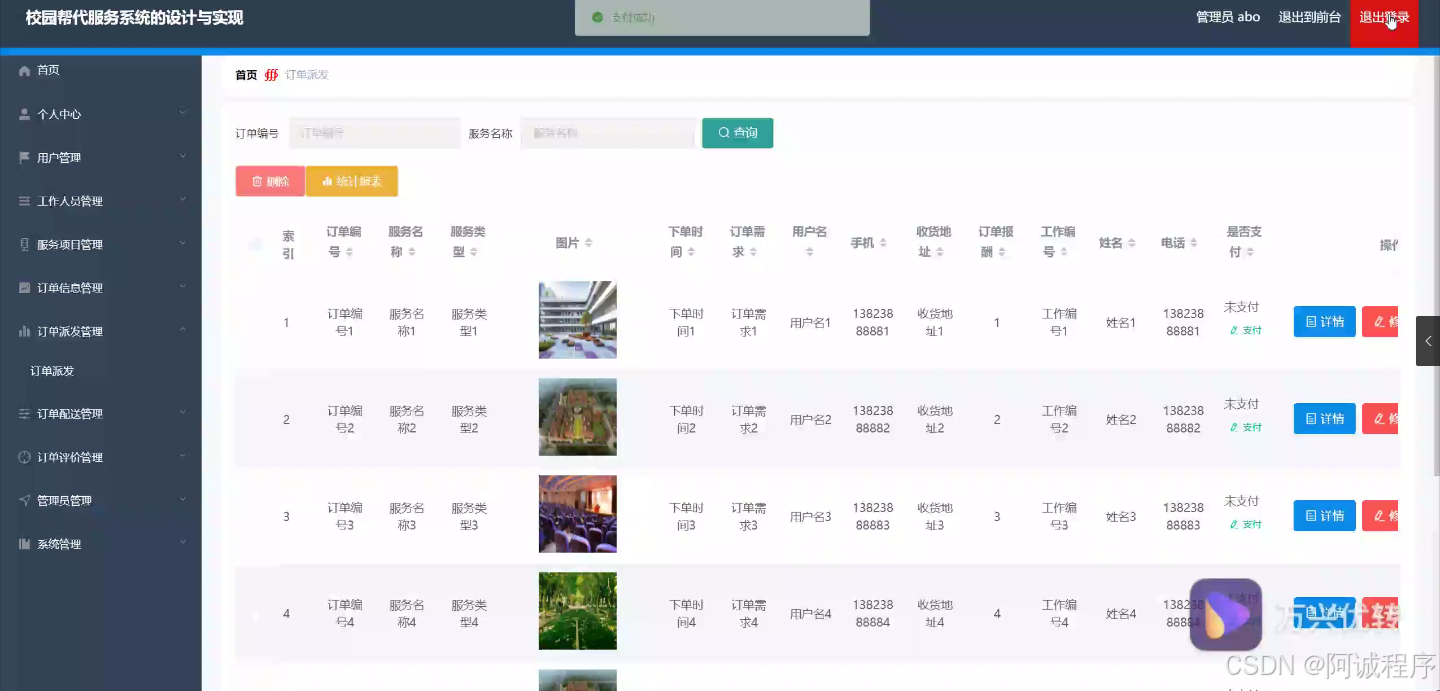Open the 首页 sidebar menu item
The height and width of the screenshot is (691, 1440).
[x=101, y=70]
